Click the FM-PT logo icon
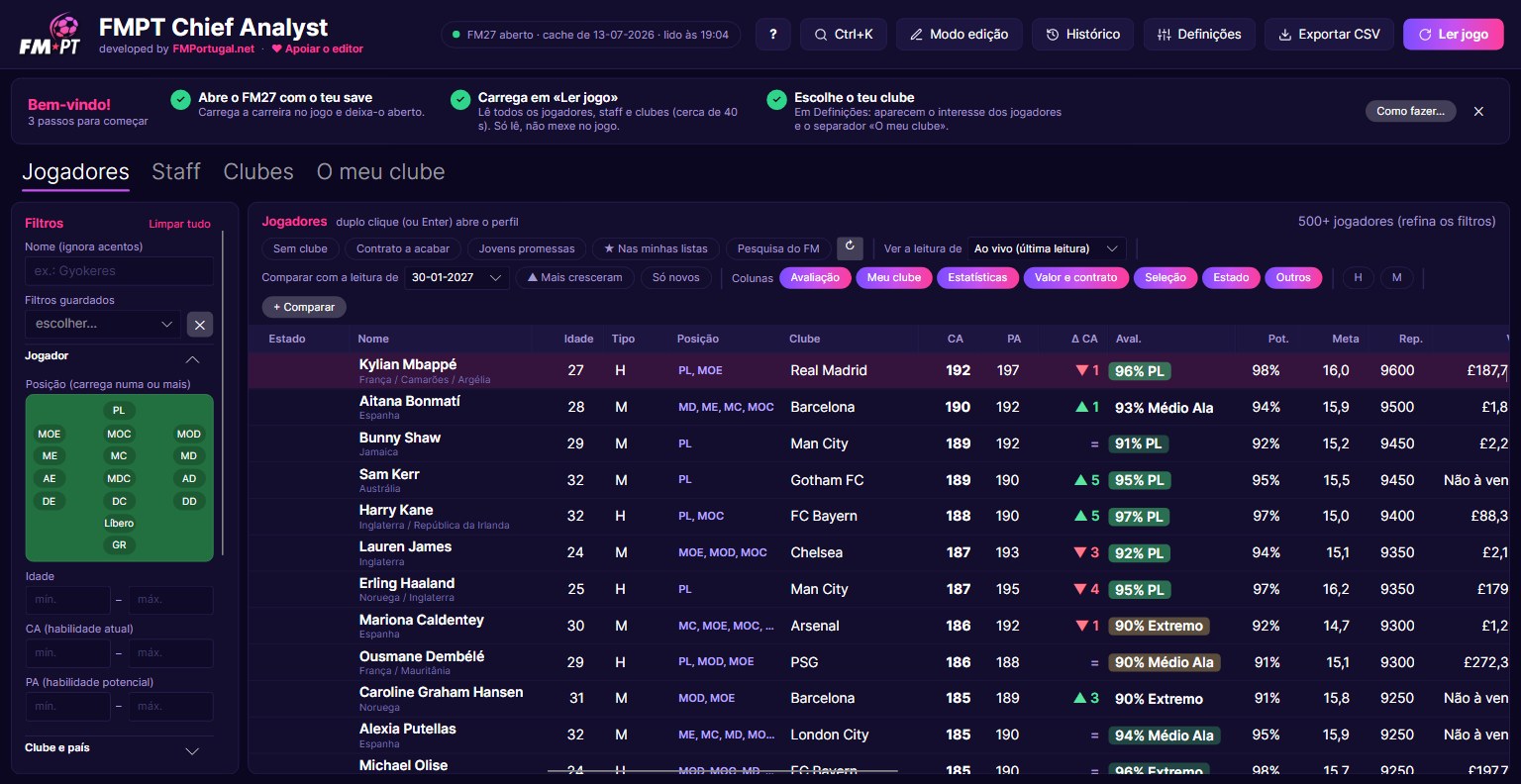 point(50,35)
